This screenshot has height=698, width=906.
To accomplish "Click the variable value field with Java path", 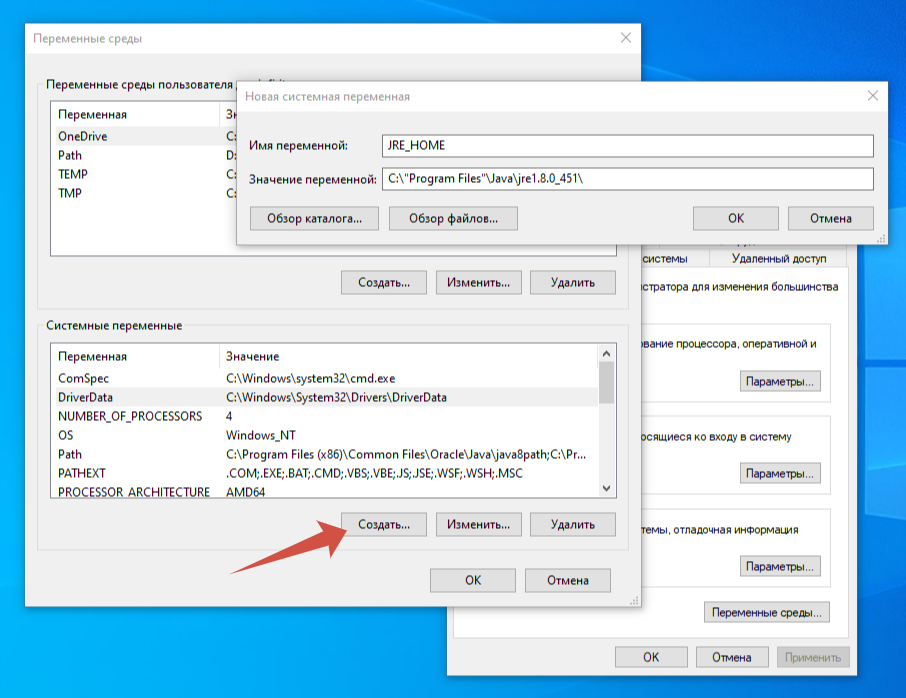I will [x=627, y=179].
